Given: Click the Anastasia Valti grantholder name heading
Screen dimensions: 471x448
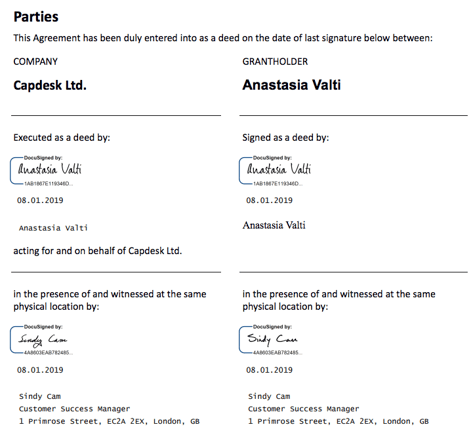Looking at the screenshot, I should [291, 85].
